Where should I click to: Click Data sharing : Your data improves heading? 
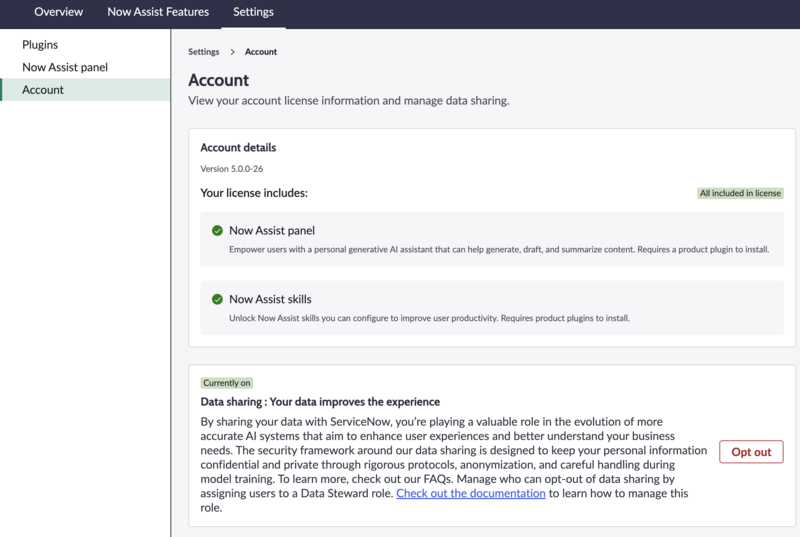pos(320,402)
